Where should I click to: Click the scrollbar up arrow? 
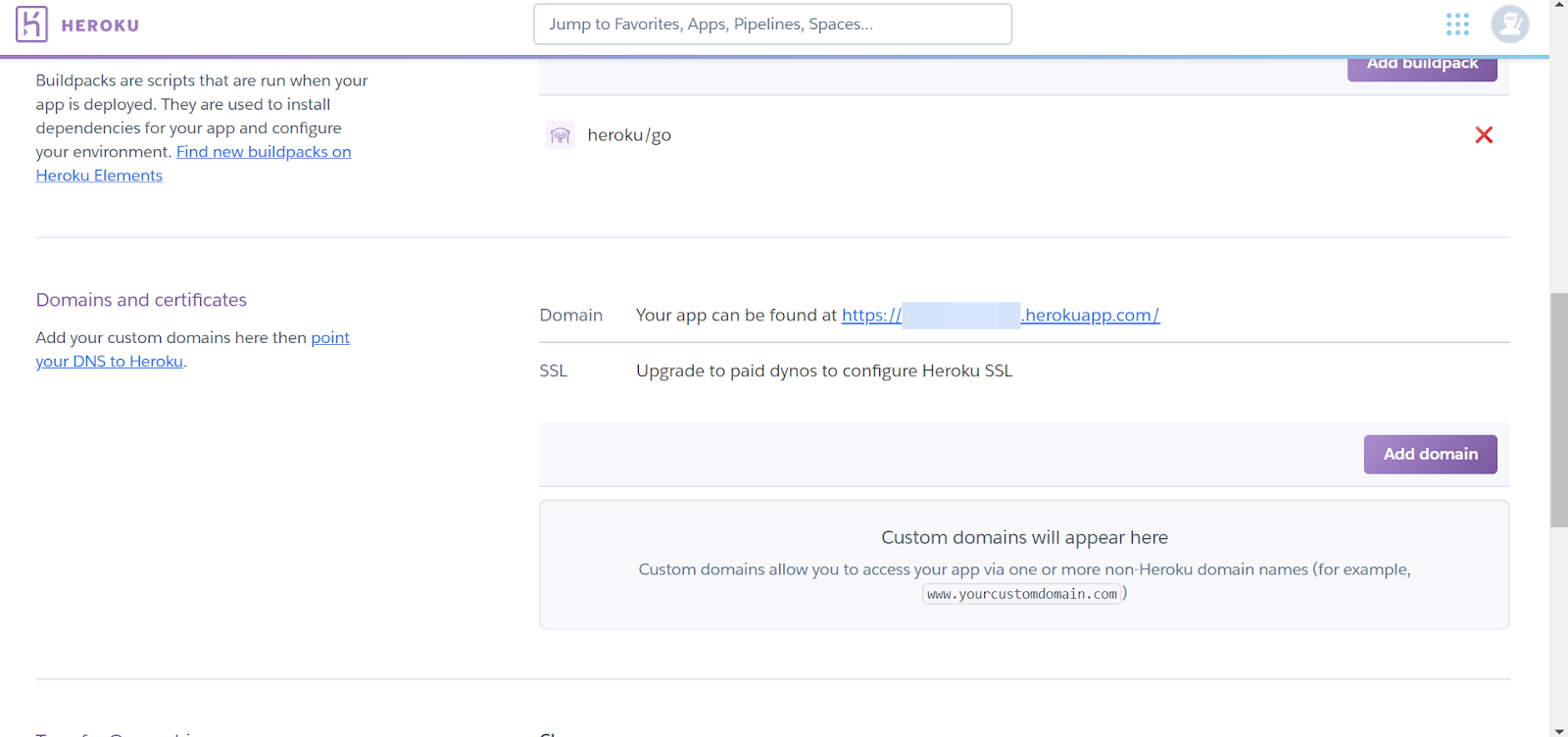pyautogui.click(x=1558, y=6)
